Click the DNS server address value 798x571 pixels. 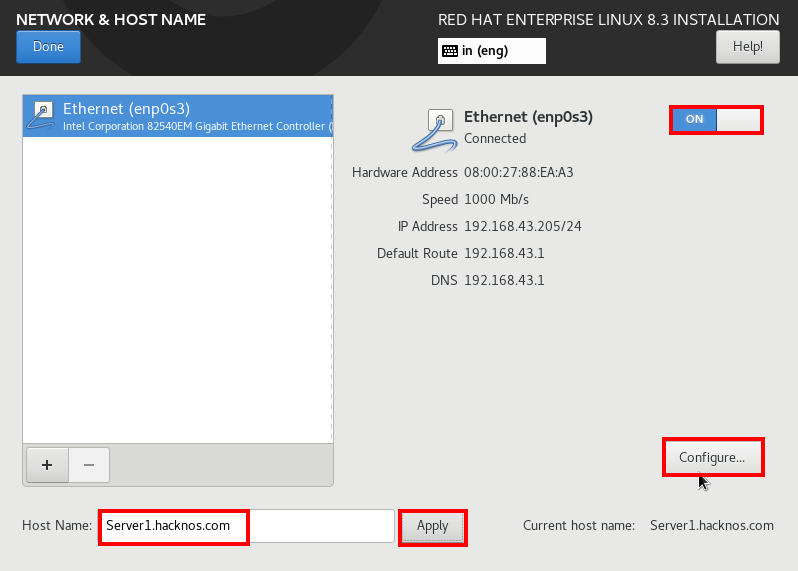[x=504, y=280]
